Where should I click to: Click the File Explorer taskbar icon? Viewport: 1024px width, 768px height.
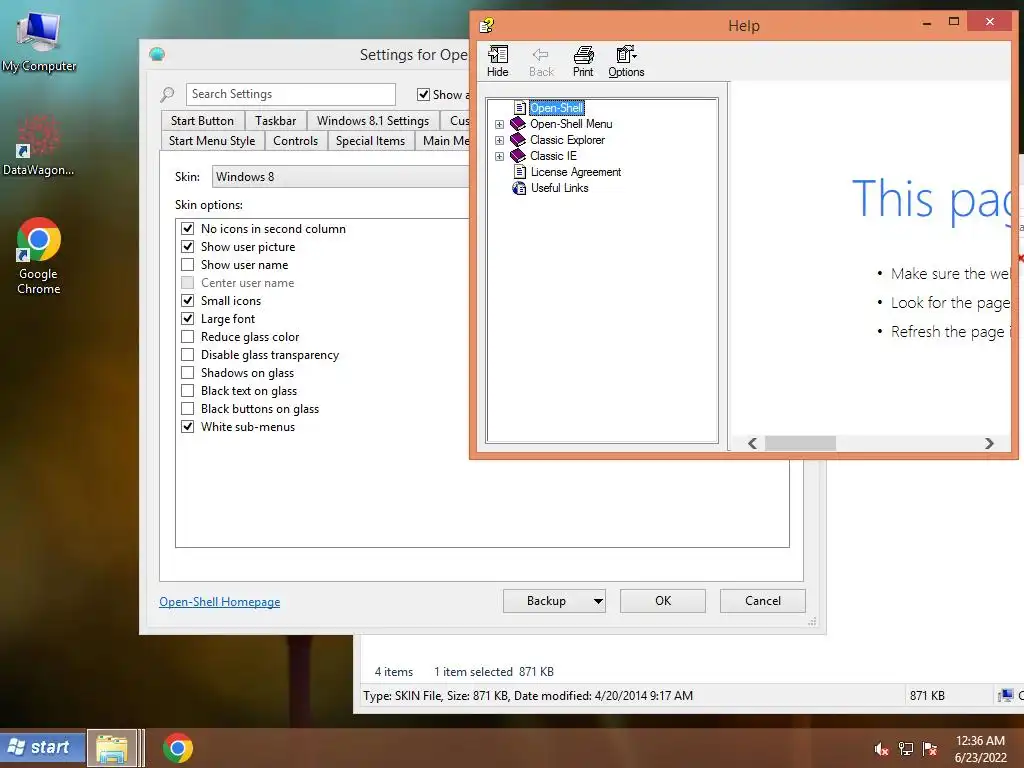tap(112, 748)
